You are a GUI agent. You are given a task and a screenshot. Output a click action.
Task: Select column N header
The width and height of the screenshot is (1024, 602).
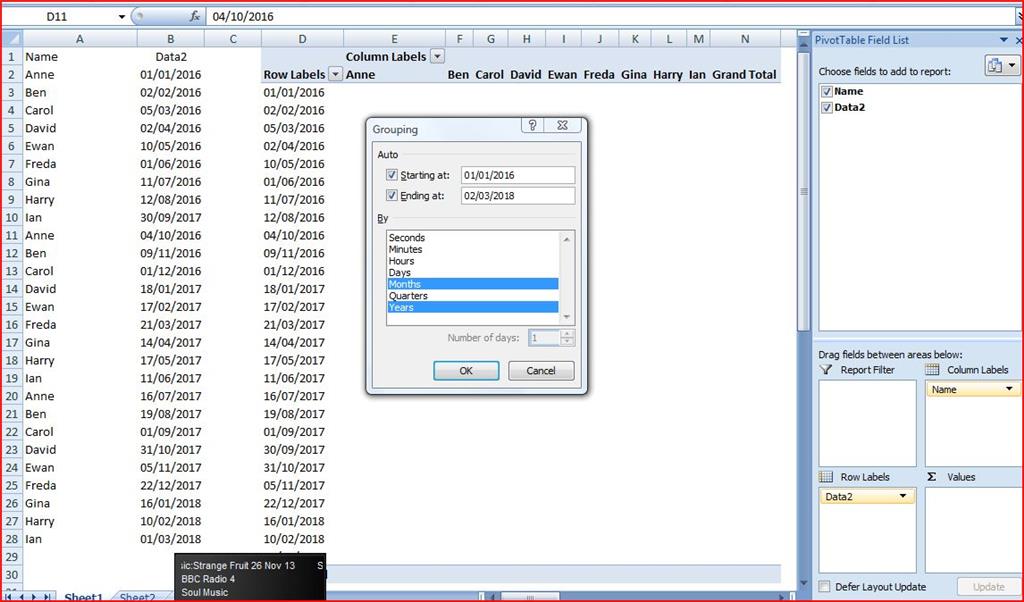[x=744, y=39]
